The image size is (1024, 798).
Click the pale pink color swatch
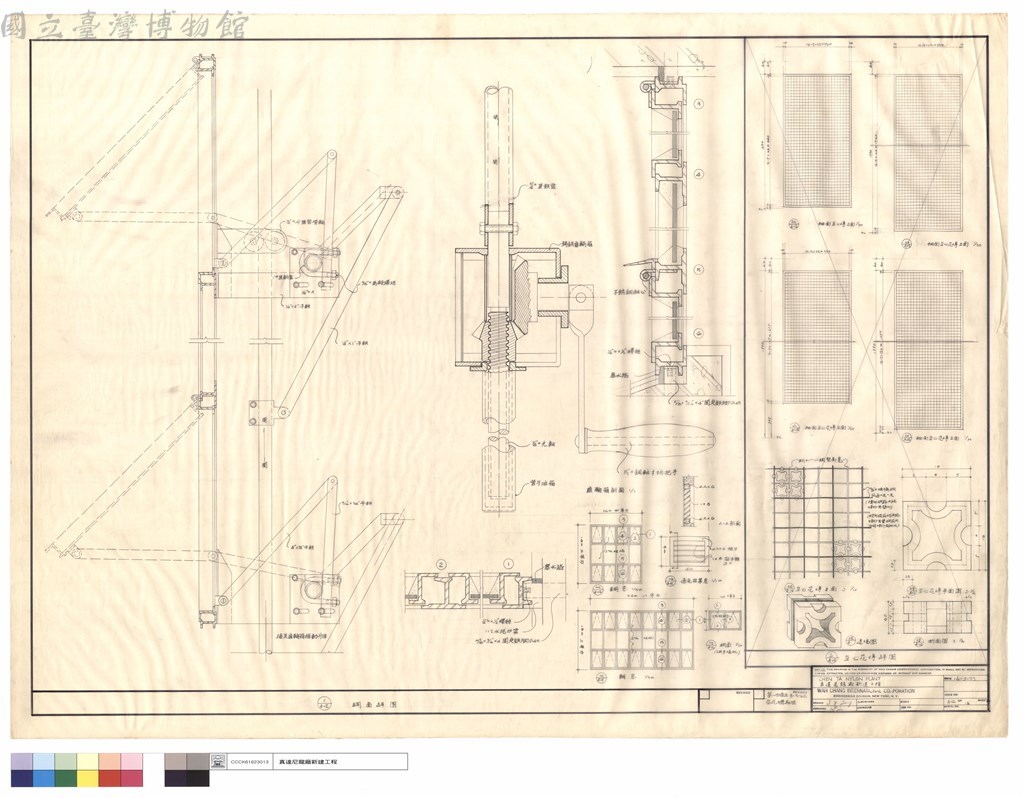(131, 762)
